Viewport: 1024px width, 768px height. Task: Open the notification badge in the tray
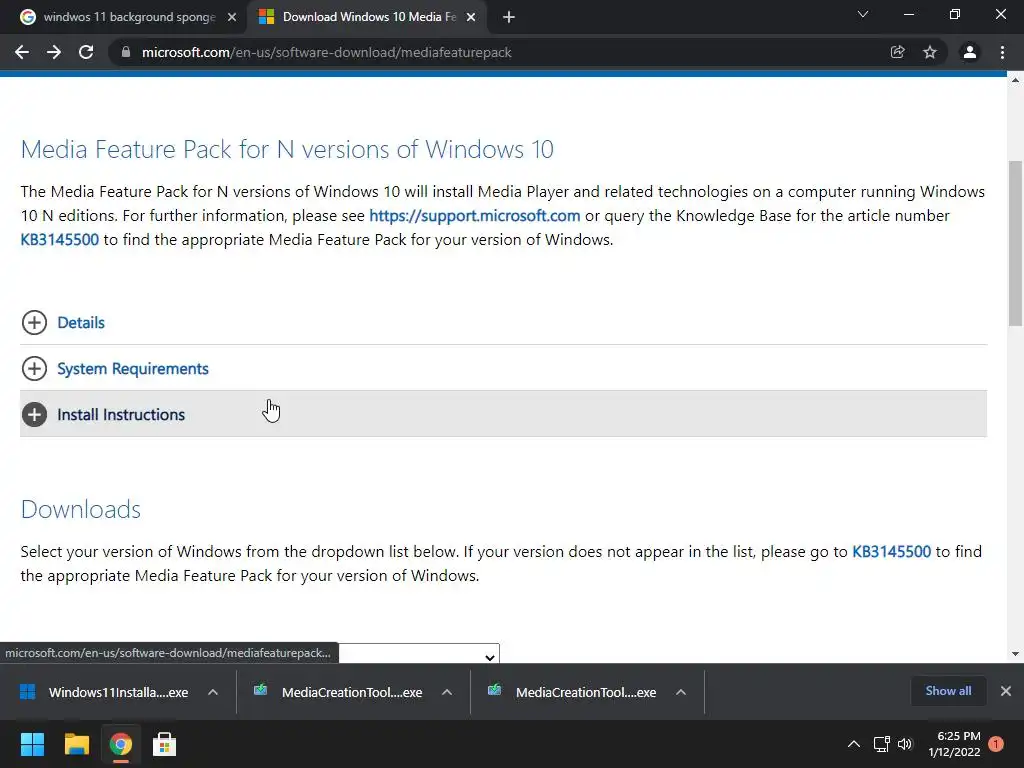click(x=996, y=744)
